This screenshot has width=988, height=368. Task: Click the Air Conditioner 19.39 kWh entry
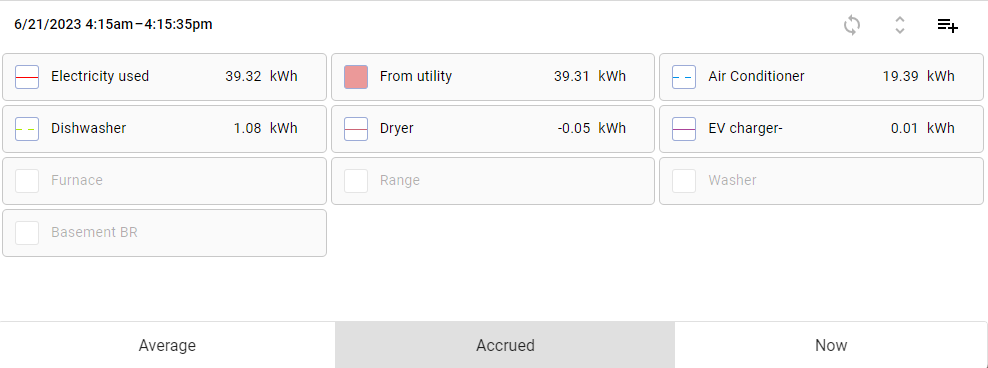821,77
